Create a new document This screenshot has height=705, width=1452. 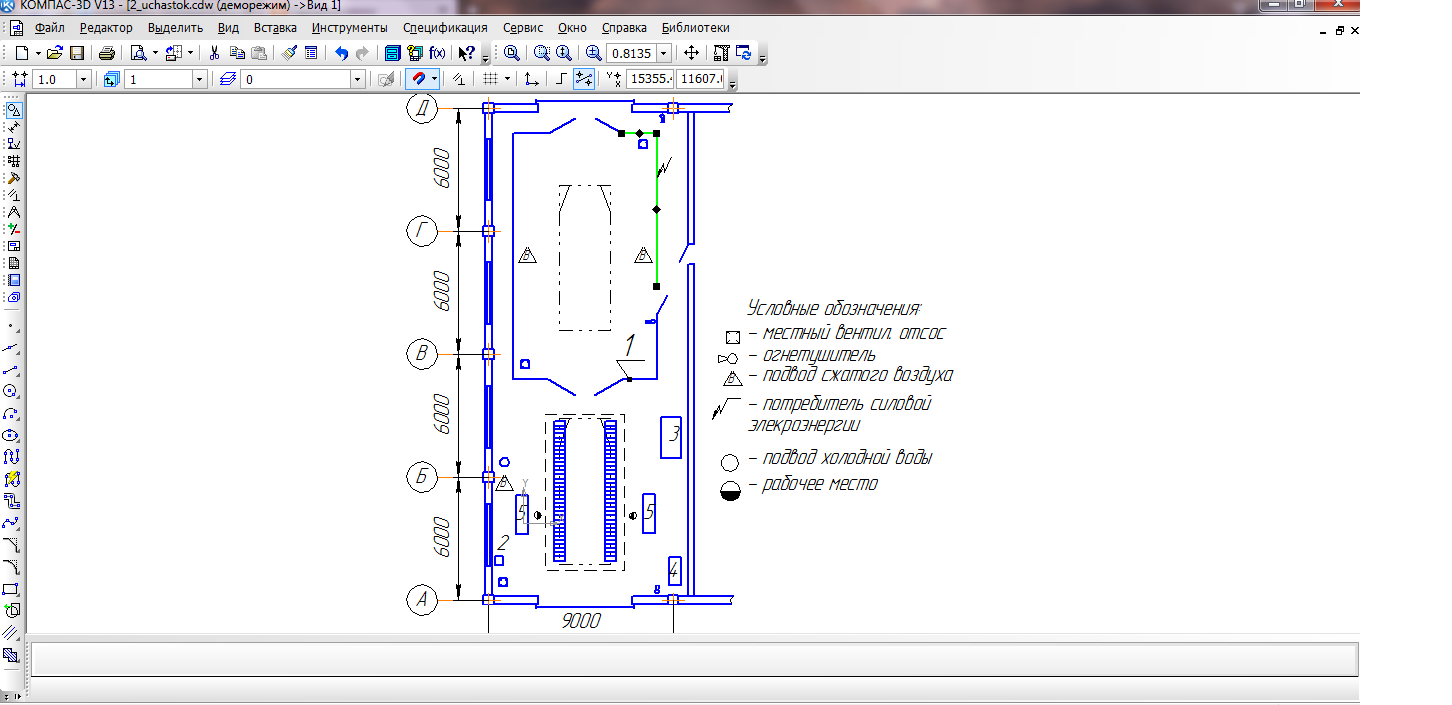21,53
